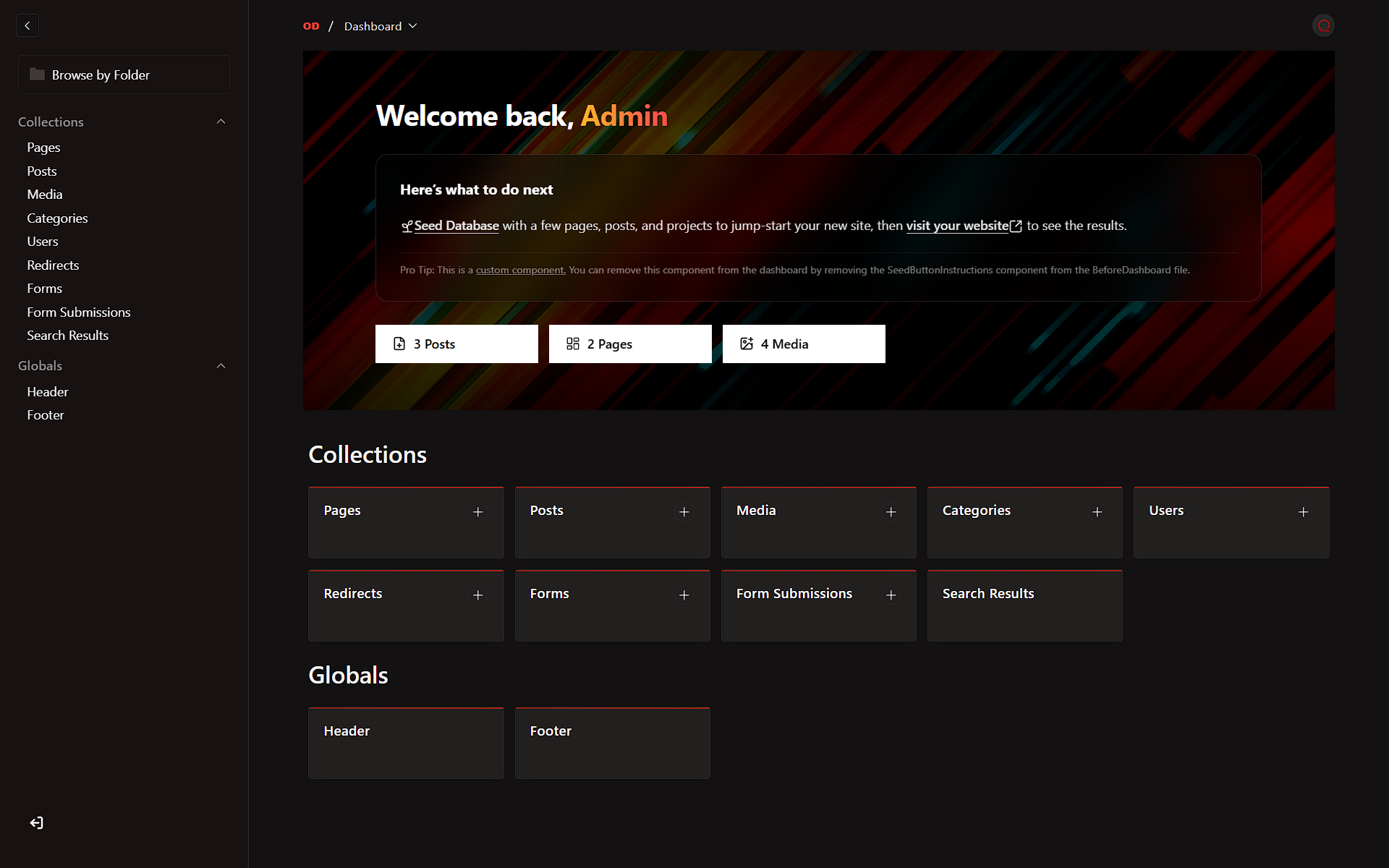This screenshot has width=1389, height=868.
Task: Collapse the sidebar with the back arrow
Action: pyautogui.click(x=27, y=25)
